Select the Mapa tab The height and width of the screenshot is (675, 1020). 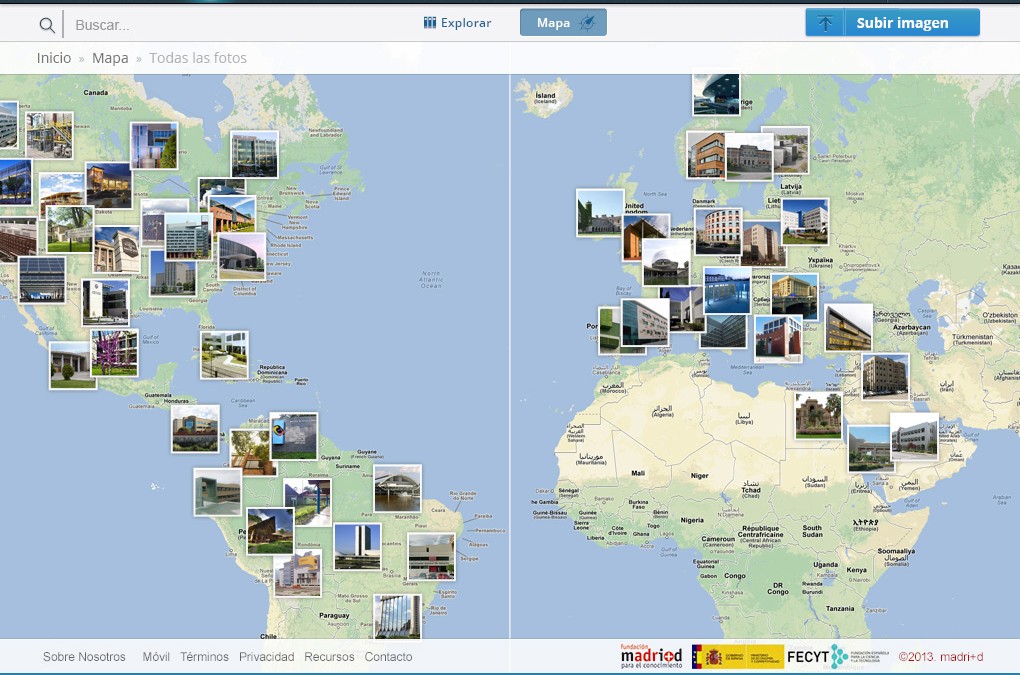[563, 23]
